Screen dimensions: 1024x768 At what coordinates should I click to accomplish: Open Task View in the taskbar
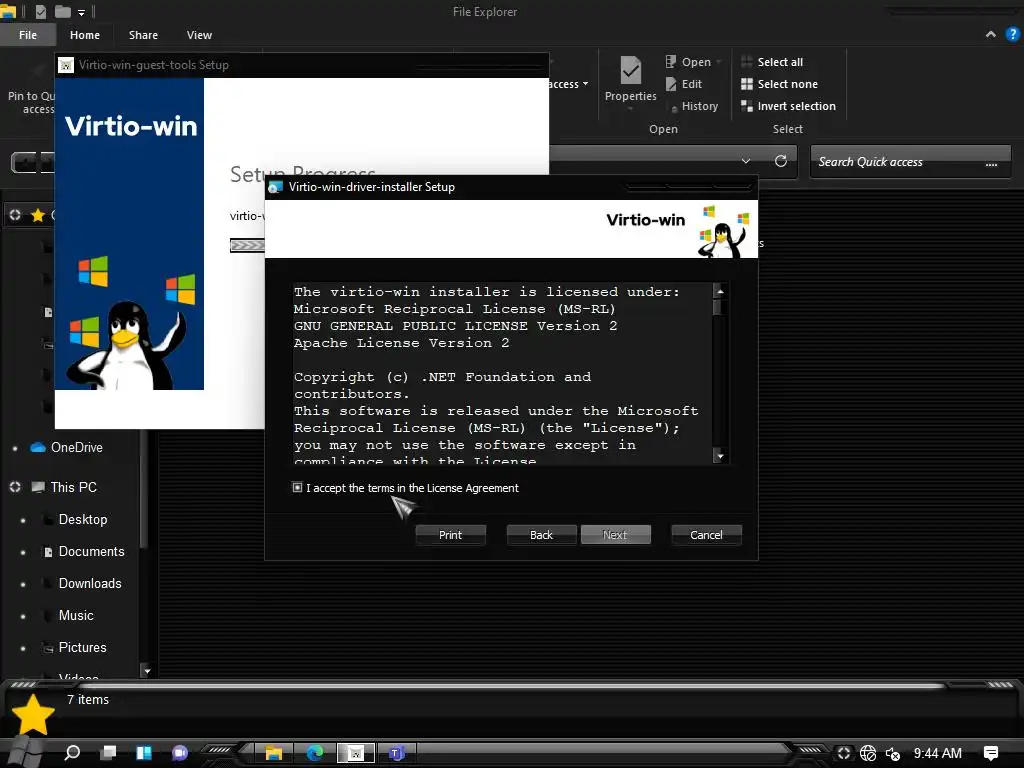108,753
